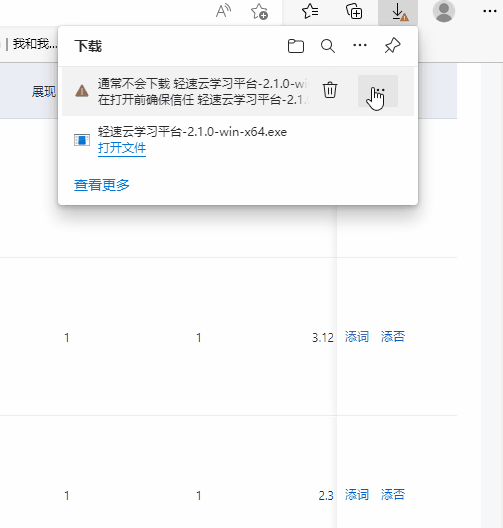
Task: Click 查看更多 link
Action: [x=102, y=185]
